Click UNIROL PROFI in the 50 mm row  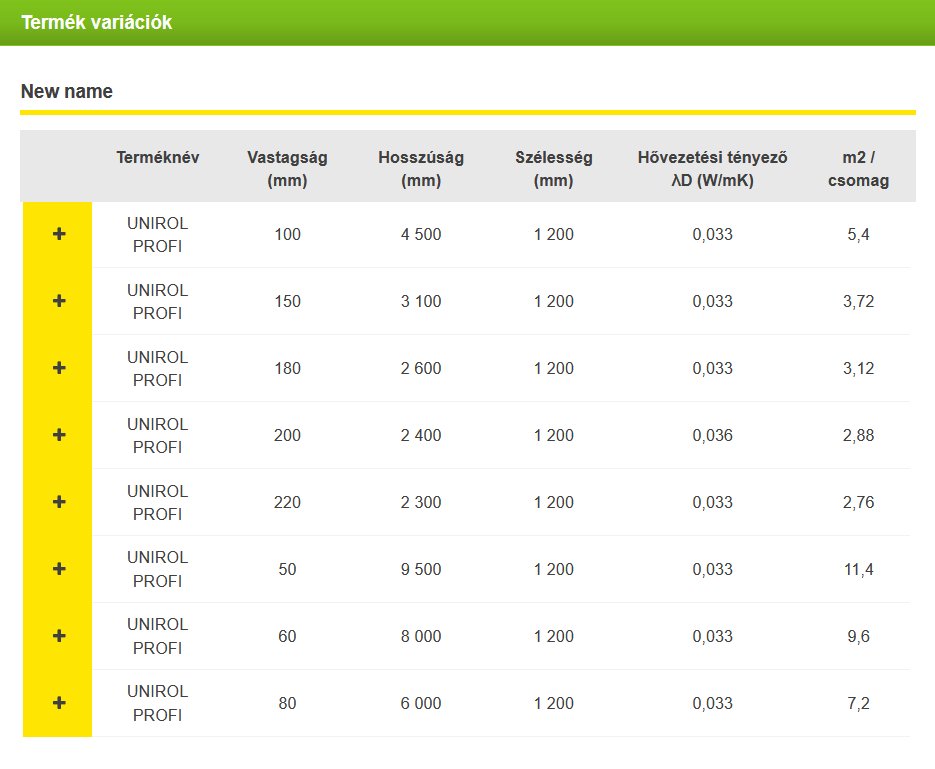[157, 569]
